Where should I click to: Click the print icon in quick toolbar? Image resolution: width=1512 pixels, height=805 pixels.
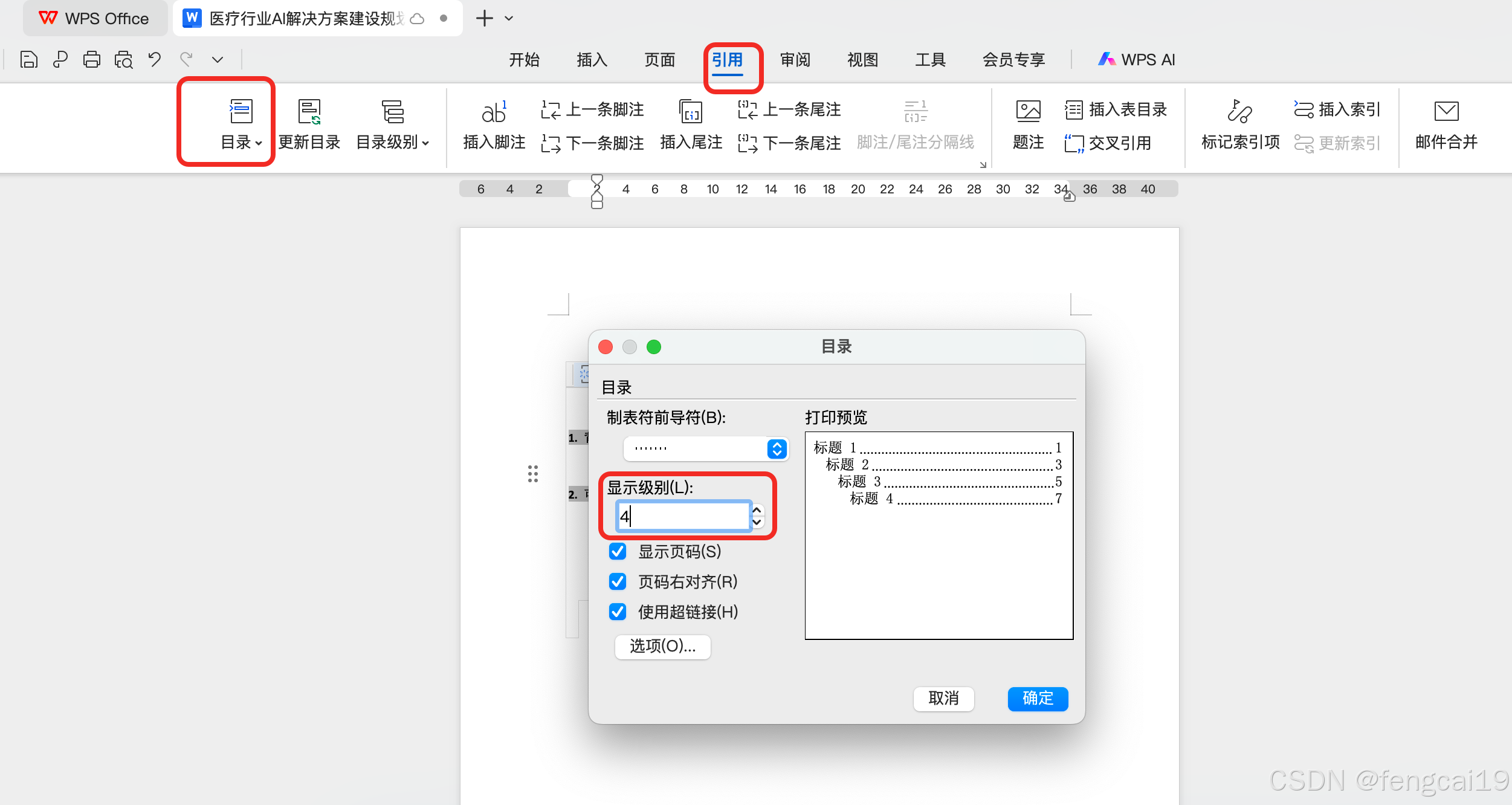(x=92, y=59)
